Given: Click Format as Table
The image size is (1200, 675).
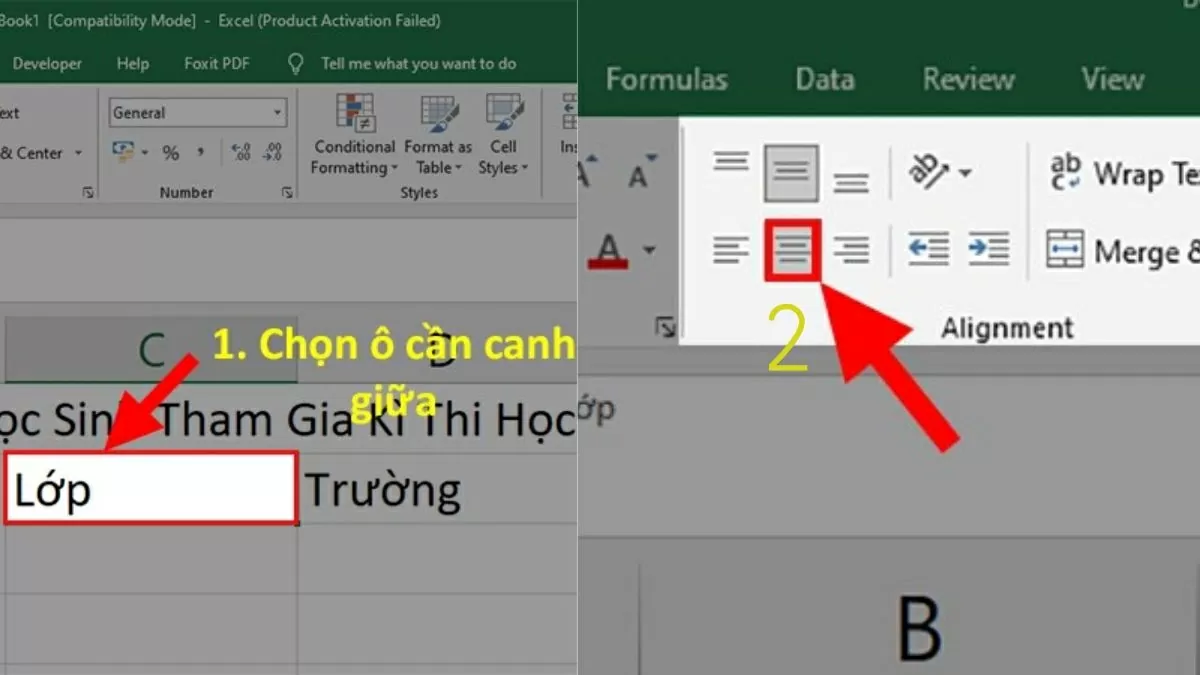Looking at the screenshot, I should [x=437, y=140].
